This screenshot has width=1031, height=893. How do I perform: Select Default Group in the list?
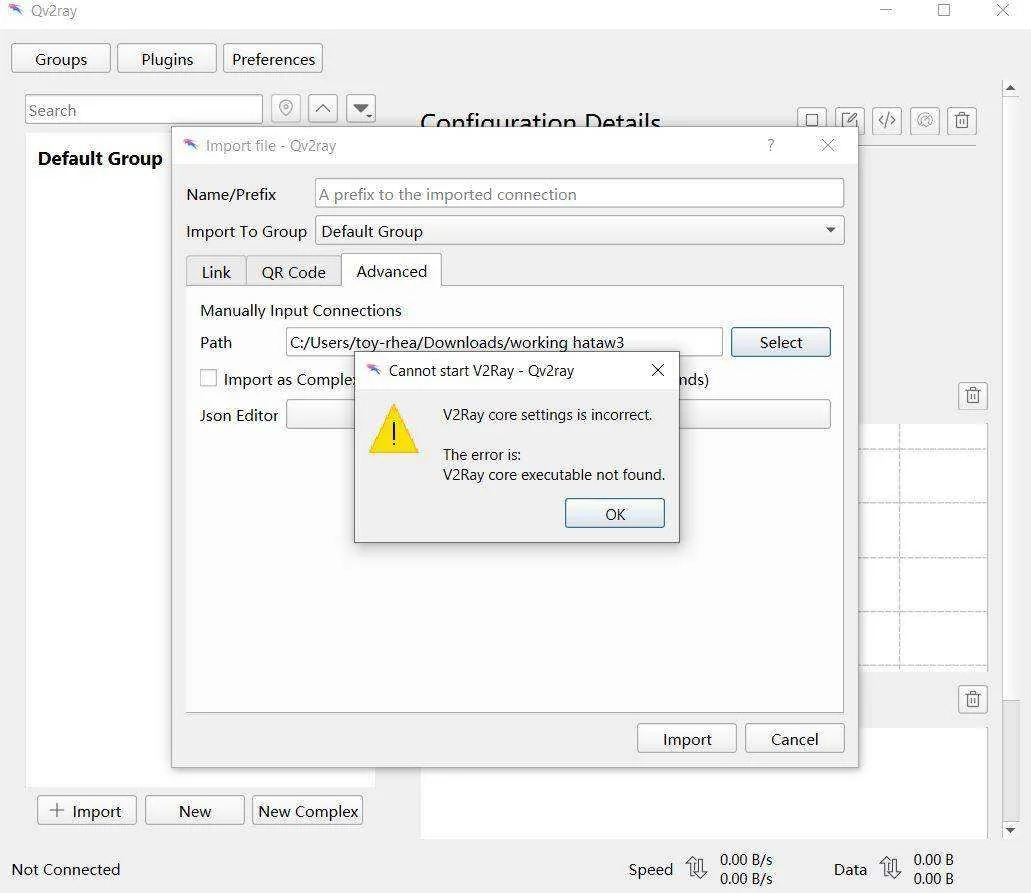pos(100,158)
